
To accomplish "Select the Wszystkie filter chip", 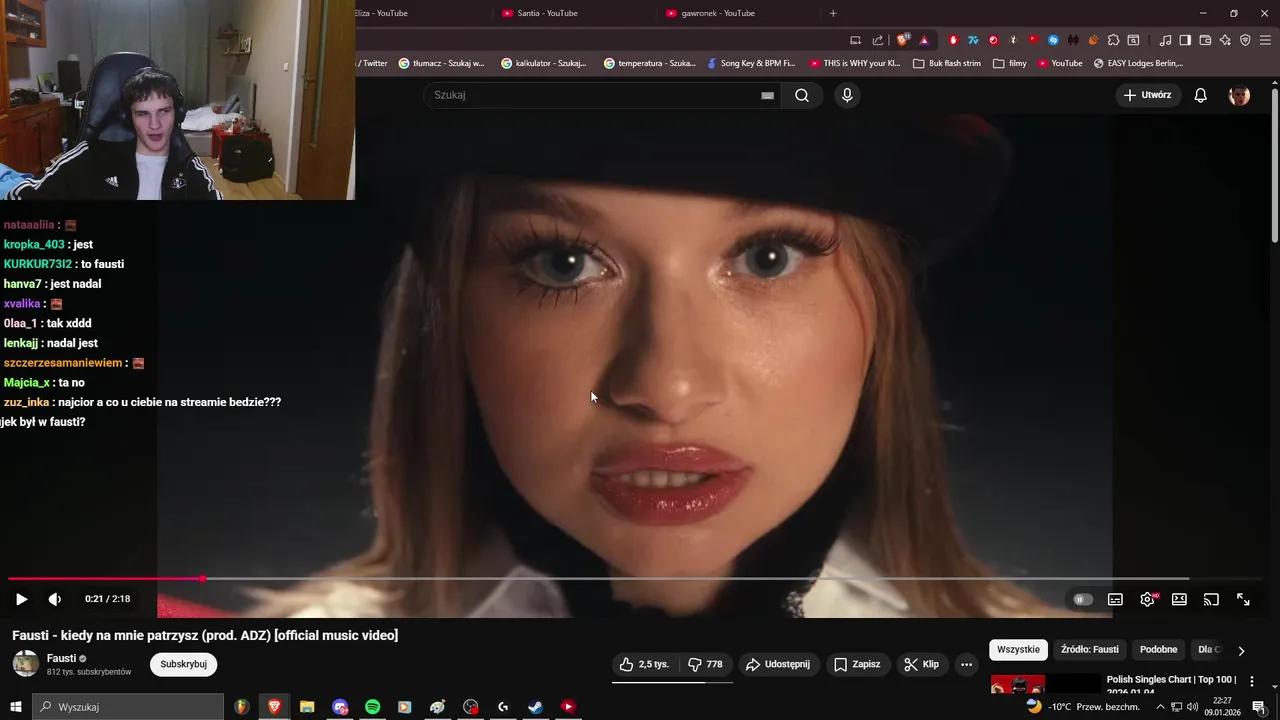I will click(x=1018, y=650).
